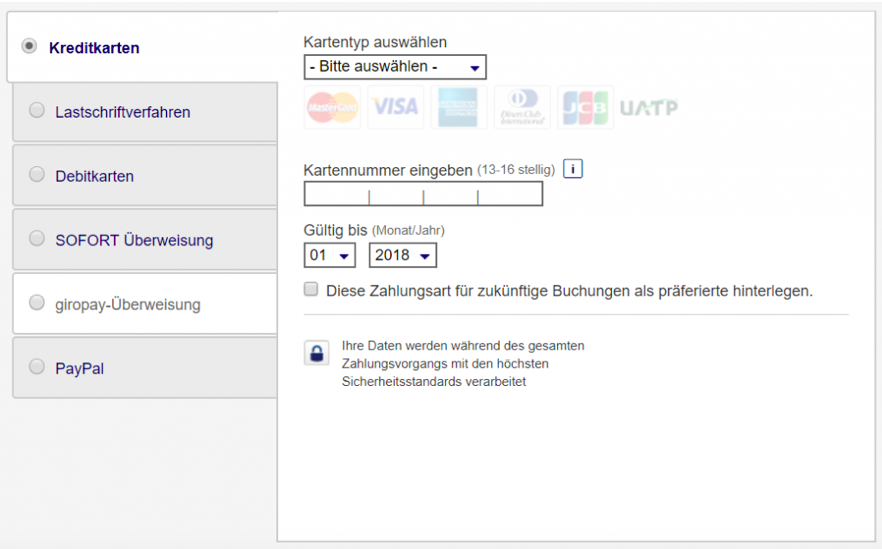Click the VISA card logo
Viewport: 882px width, 549px height.
395,107
